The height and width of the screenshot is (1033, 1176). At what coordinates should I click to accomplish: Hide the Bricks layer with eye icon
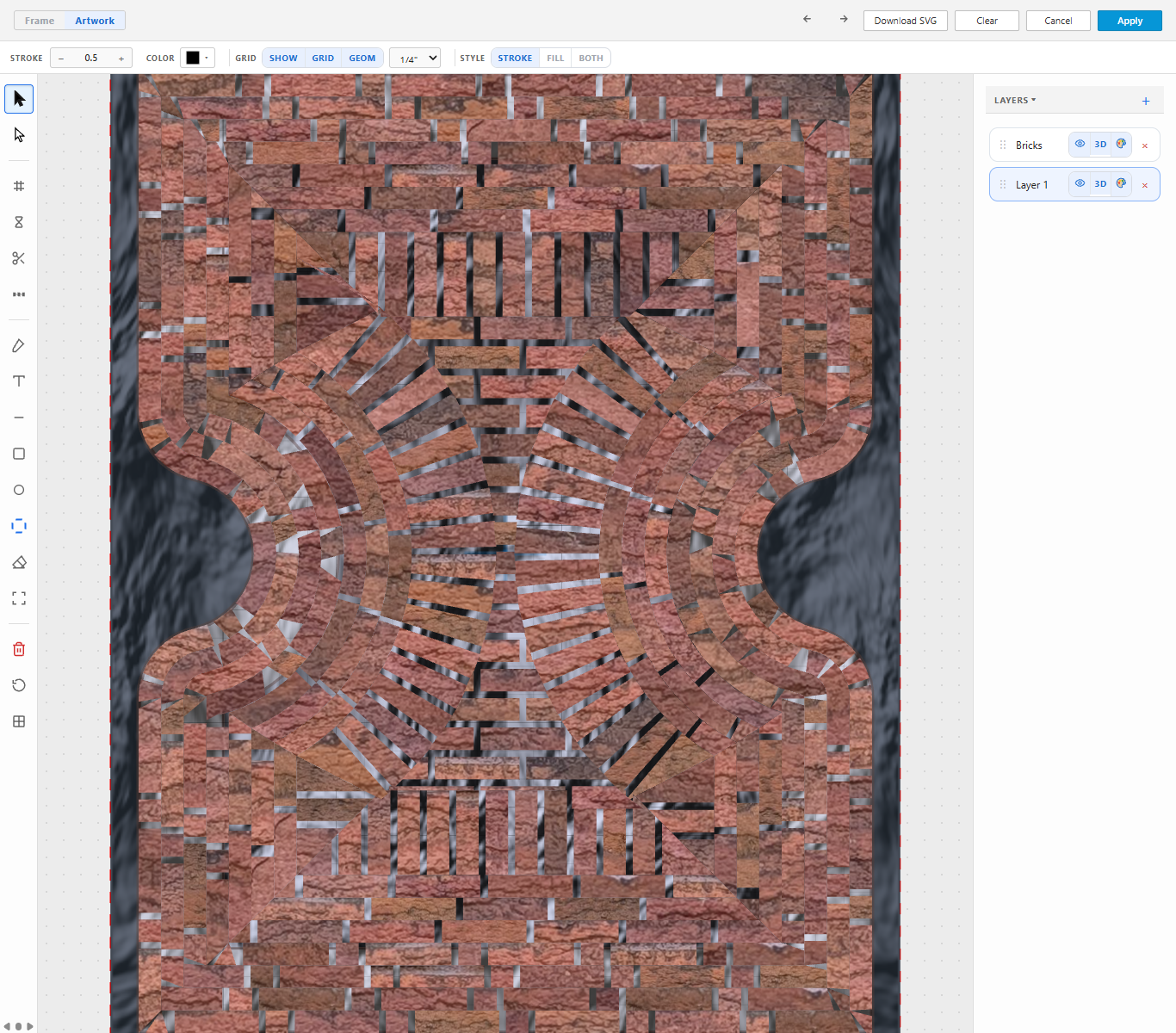tap(1080, 144)
